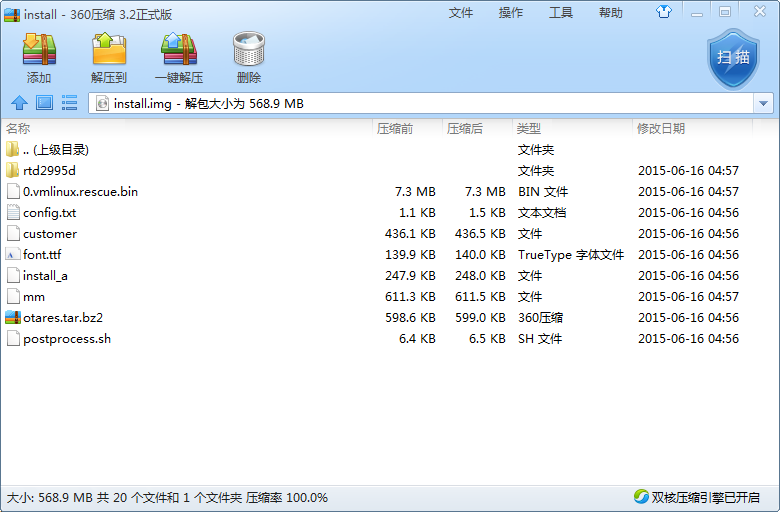Go up one level with the blue arrow

pyautogui.click(x=19, y=103)
